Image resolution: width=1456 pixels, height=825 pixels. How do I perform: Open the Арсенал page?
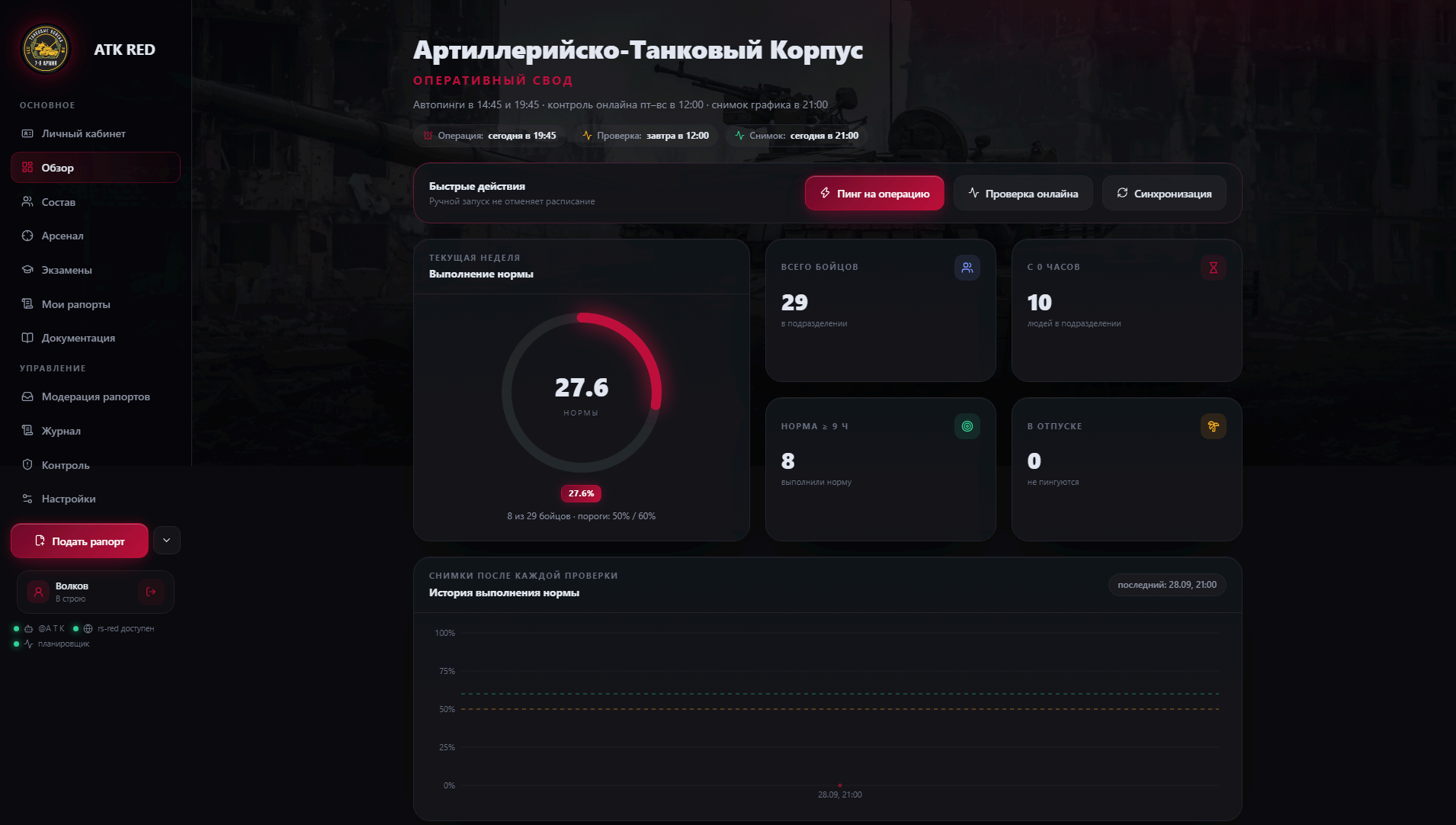coord(95,236)
